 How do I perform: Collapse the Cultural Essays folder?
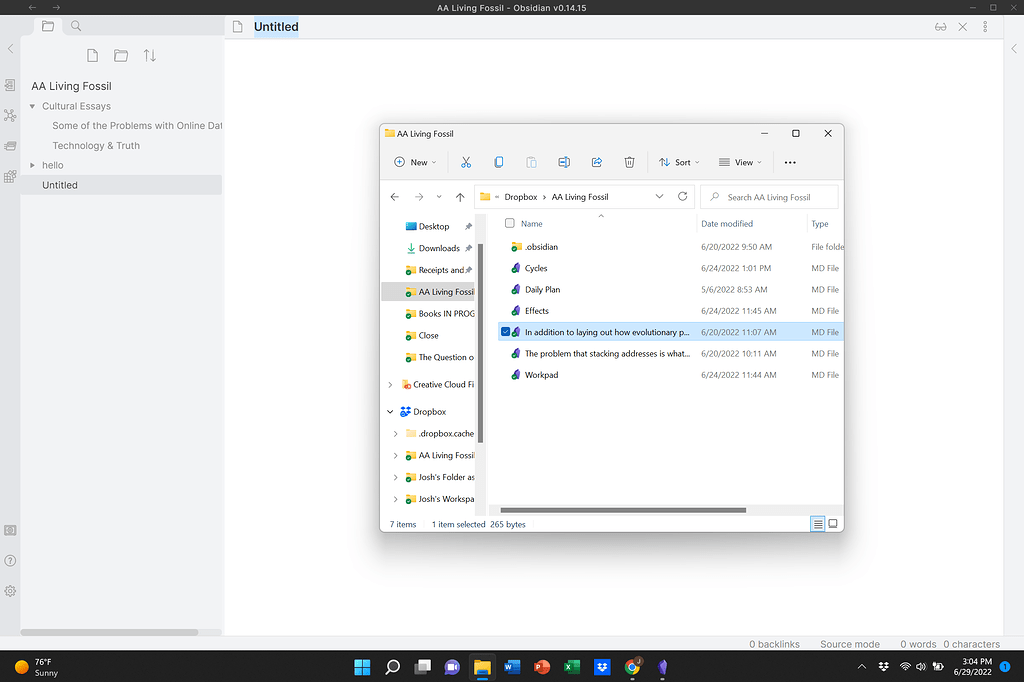33,106
